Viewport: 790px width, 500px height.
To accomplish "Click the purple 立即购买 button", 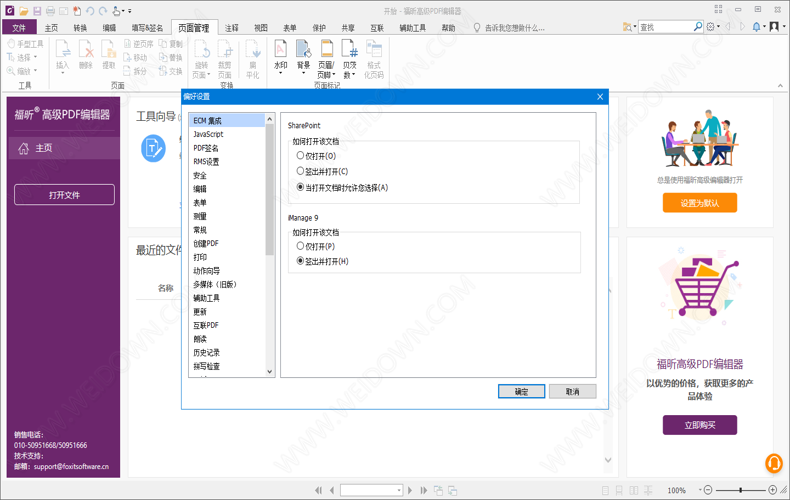I will pos(700,424).
